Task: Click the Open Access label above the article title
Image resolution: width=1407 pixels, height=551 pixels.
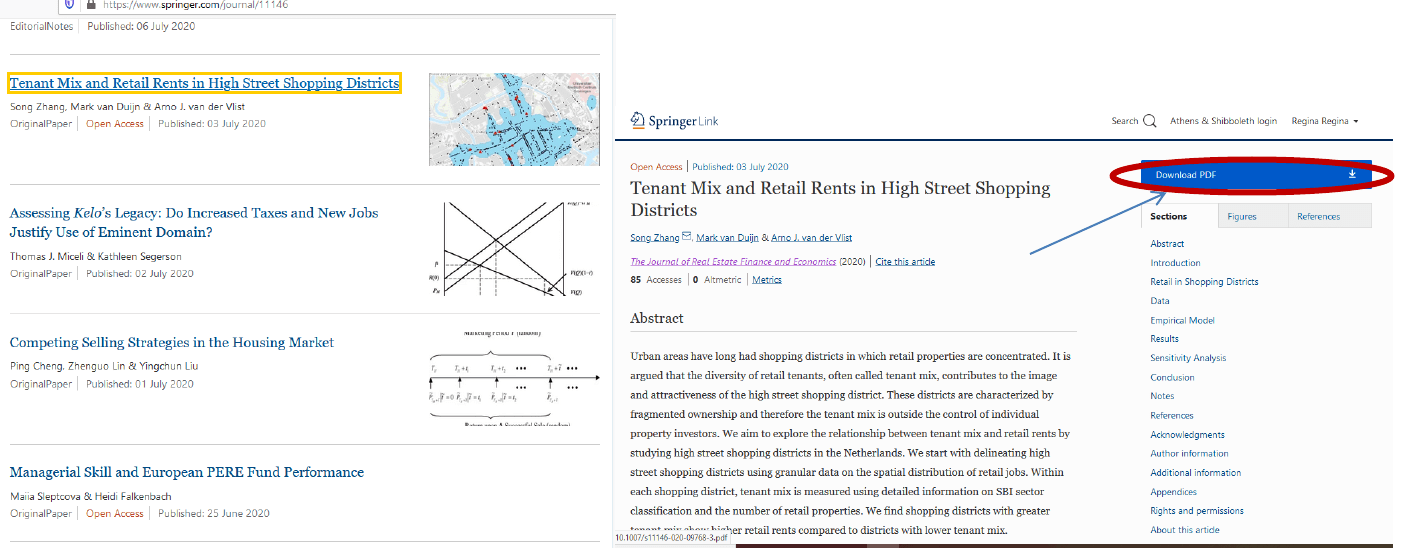Action: point(656,167)
